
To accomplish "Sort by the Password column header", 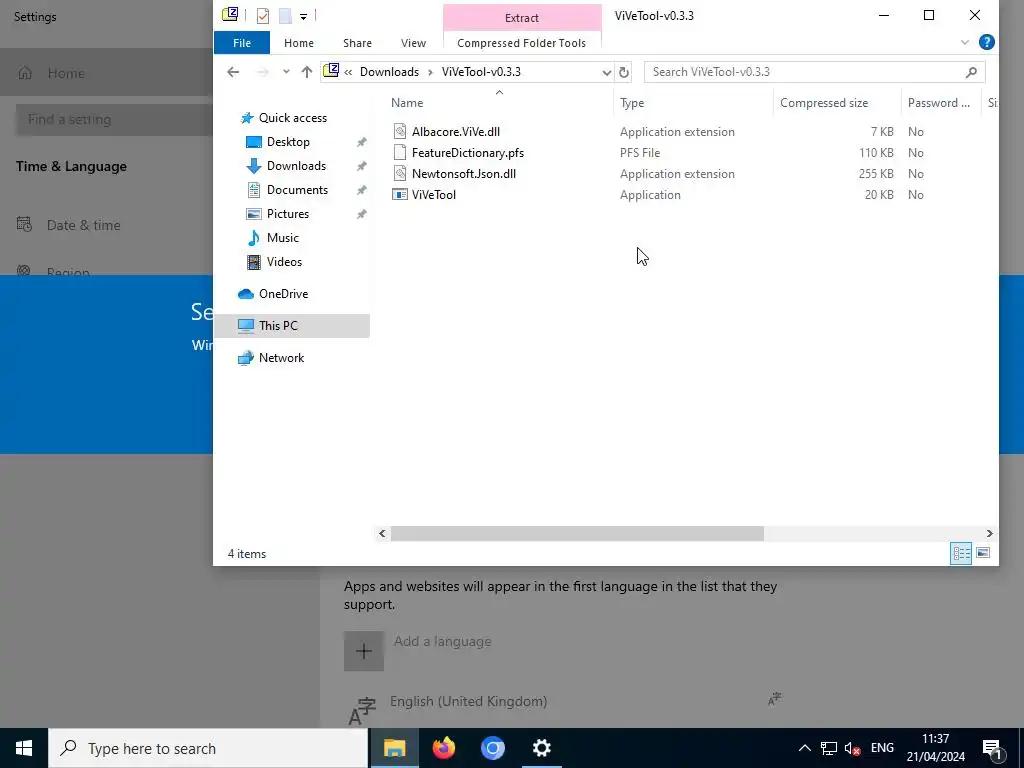I will [940, 103].
